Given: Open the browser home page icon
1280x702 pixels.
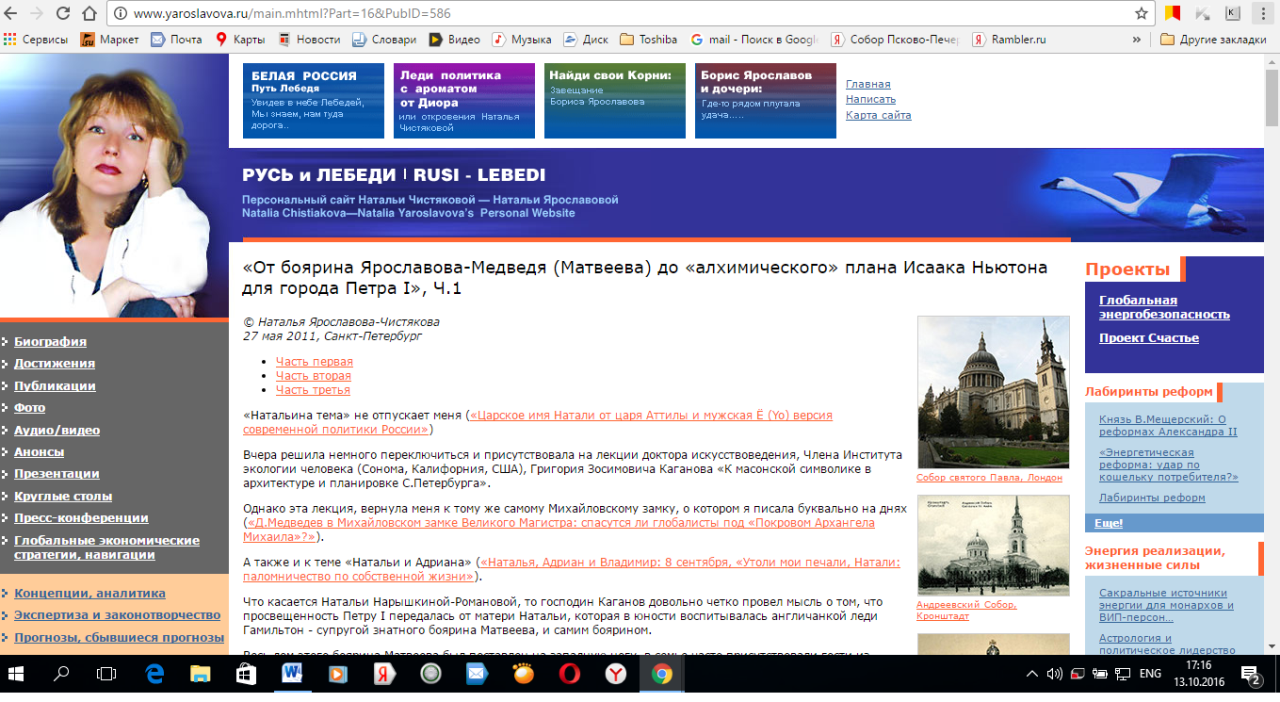Looking at the screenshot, I should click(x=90, y=14).
